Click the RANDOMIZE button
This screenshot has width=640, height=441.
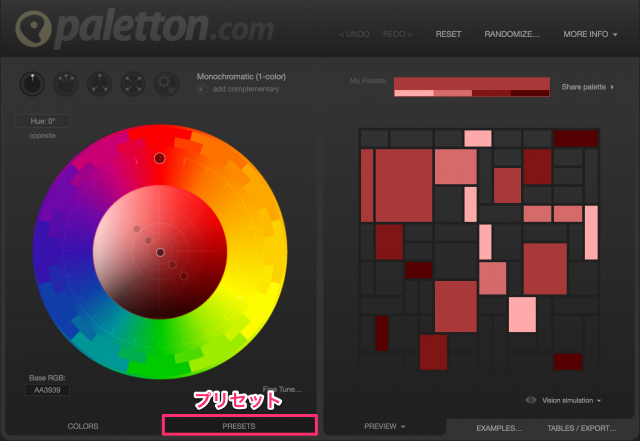(512, 34)
